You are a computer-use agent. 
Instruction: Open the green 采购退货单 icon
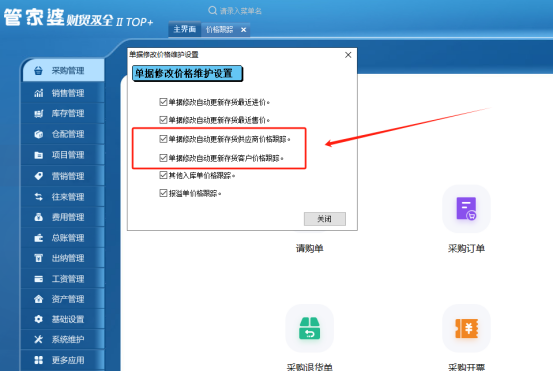point(310,328)
